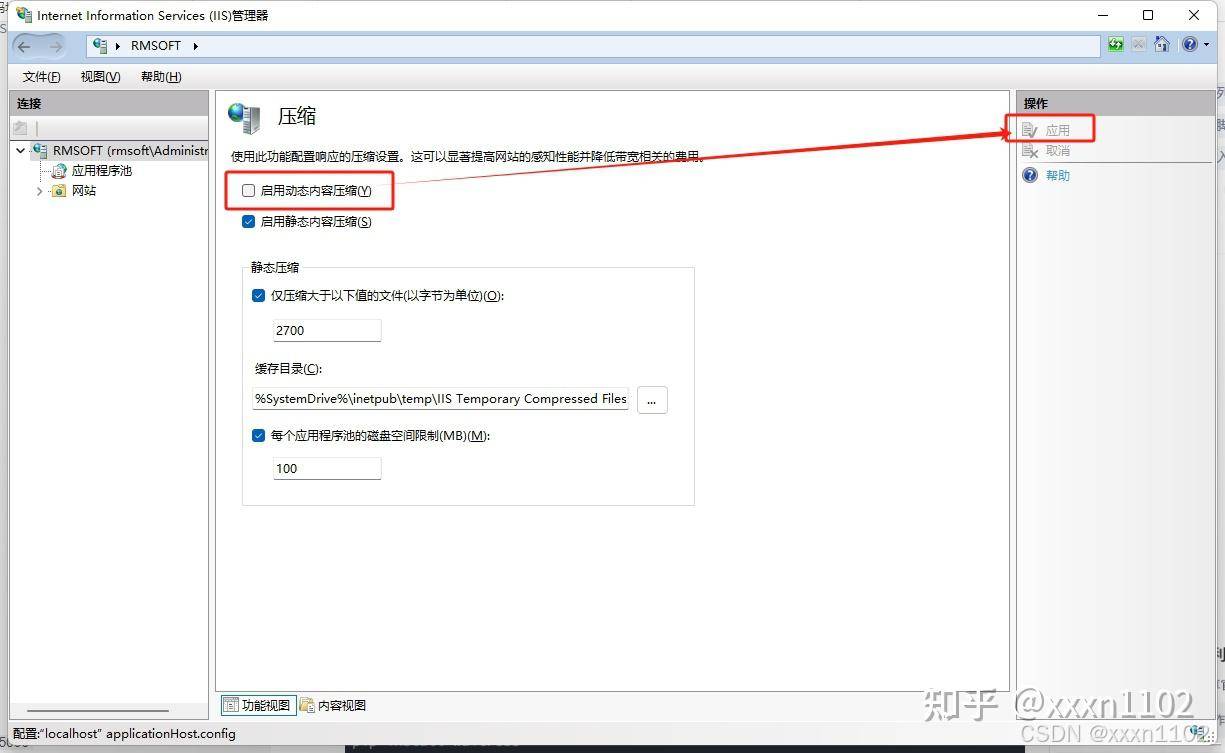1225x753 pixels.
Task: Switch to 功能视图 tab
Action: 257,705
